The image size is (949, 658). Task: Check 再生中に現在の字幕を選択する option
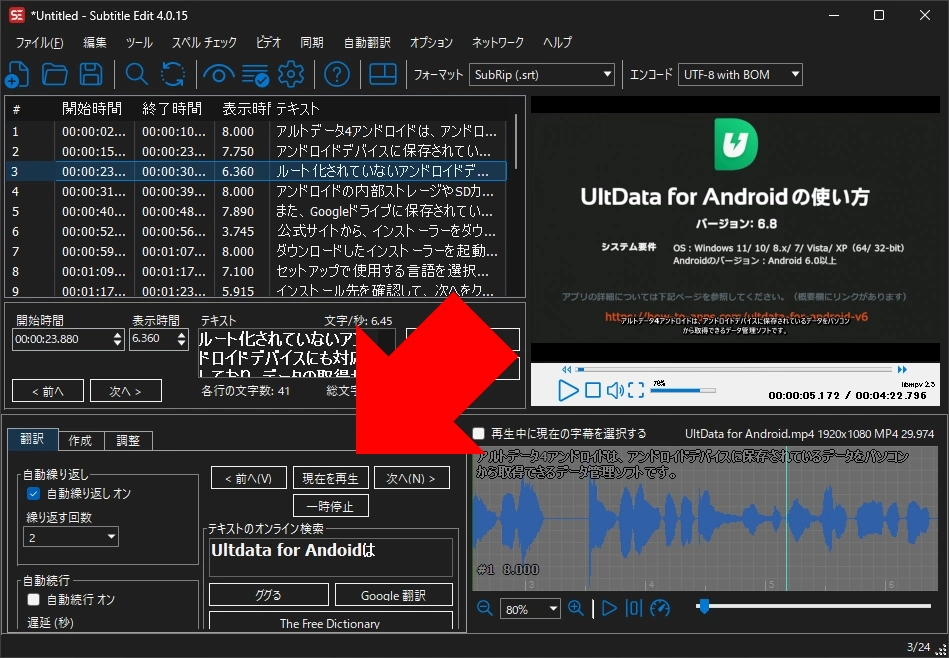pos(479,433)
